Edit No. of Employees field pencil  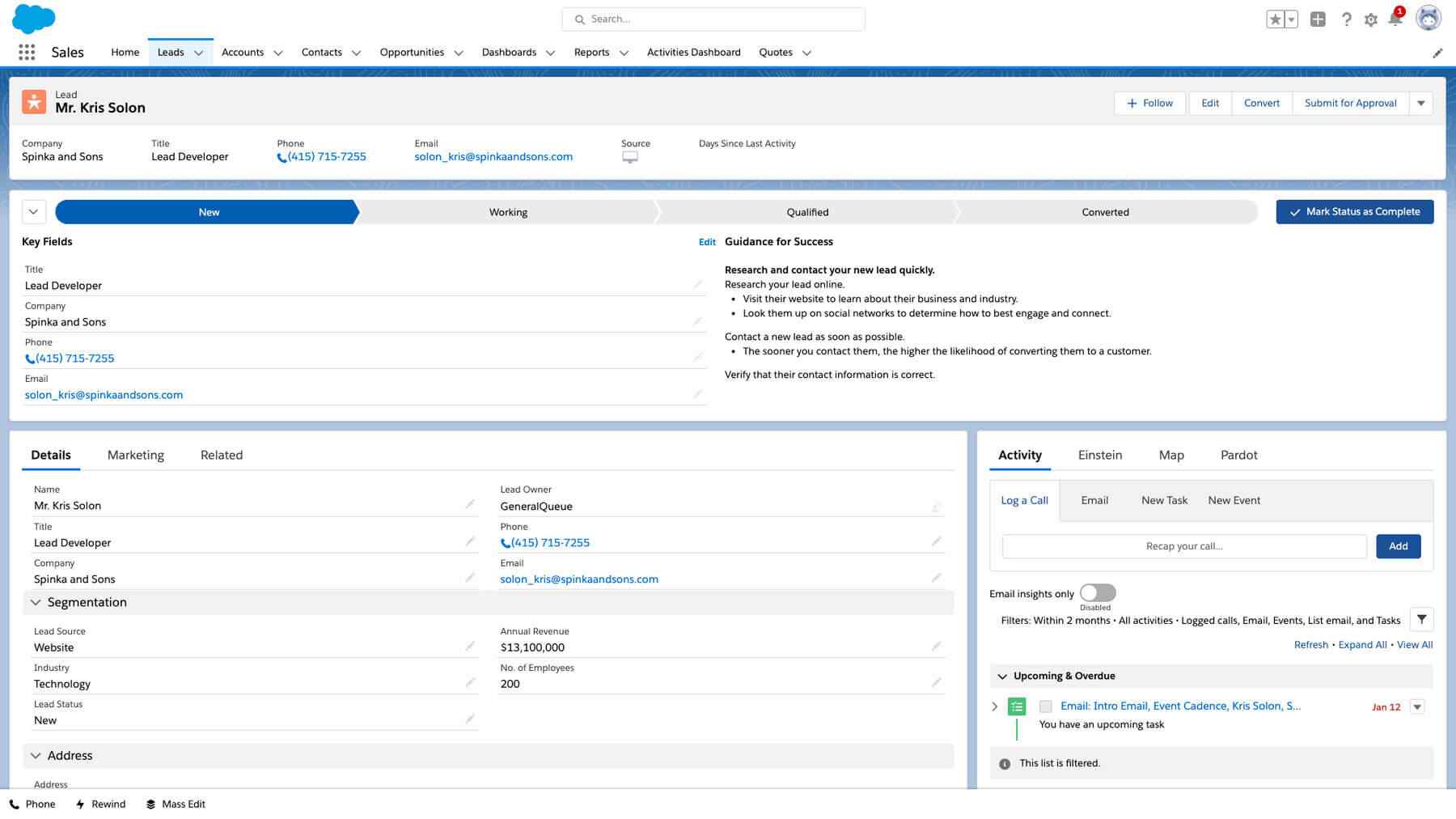936,682
